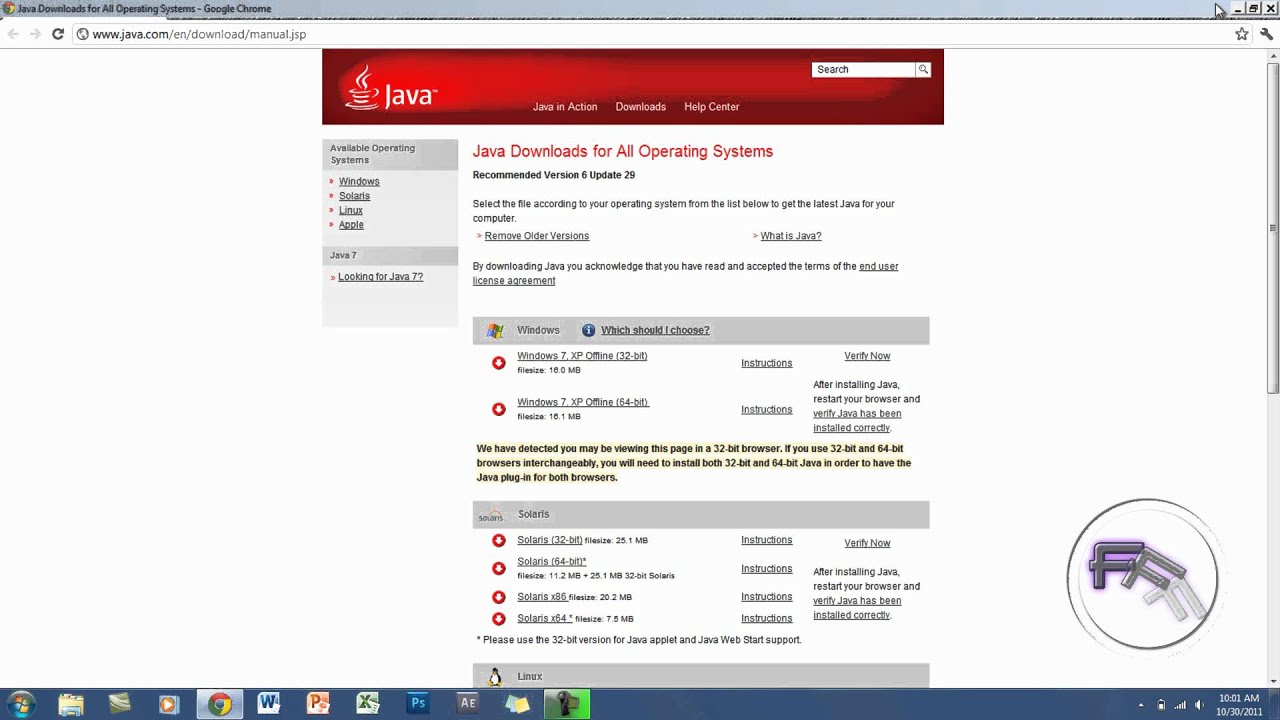The width and height of the screenshot is (1280, 720).
Task: Click download icon for Solaris x86
Action: click(499, 597)
